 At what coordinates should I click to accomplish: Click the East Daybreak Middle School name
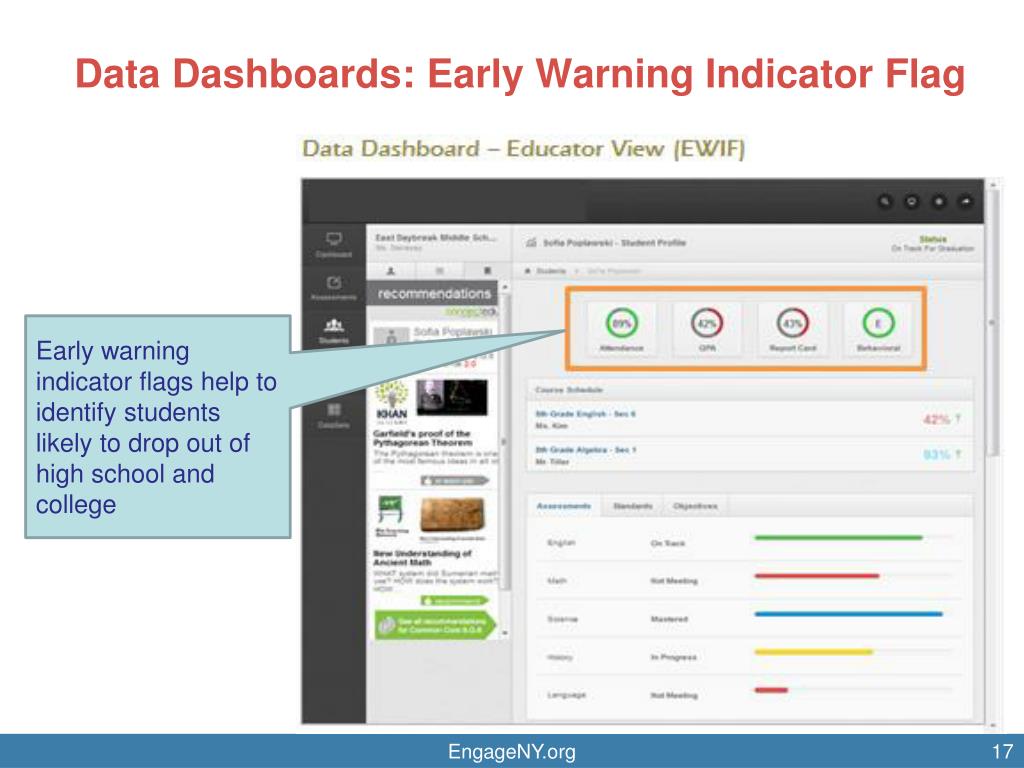[x=435, y=238]
